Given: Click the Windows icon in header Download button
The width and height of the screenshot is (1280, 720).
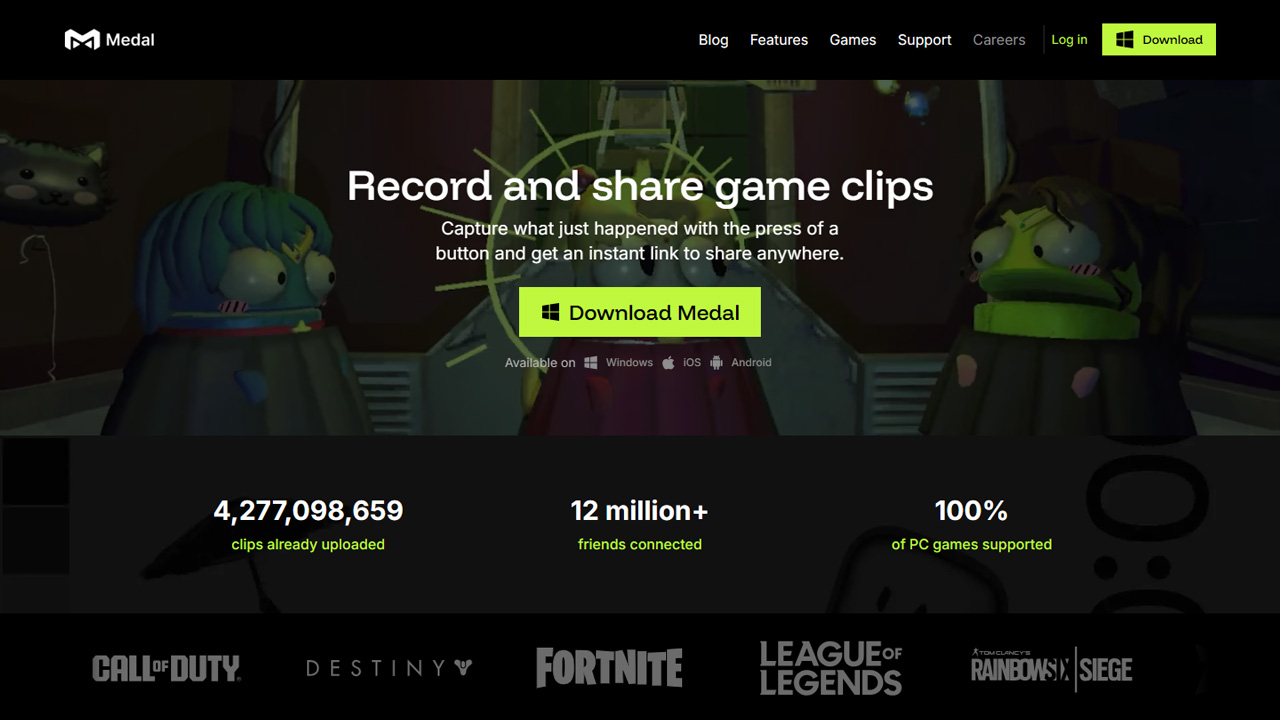Looking at the screenshot, I should 1124,40.
